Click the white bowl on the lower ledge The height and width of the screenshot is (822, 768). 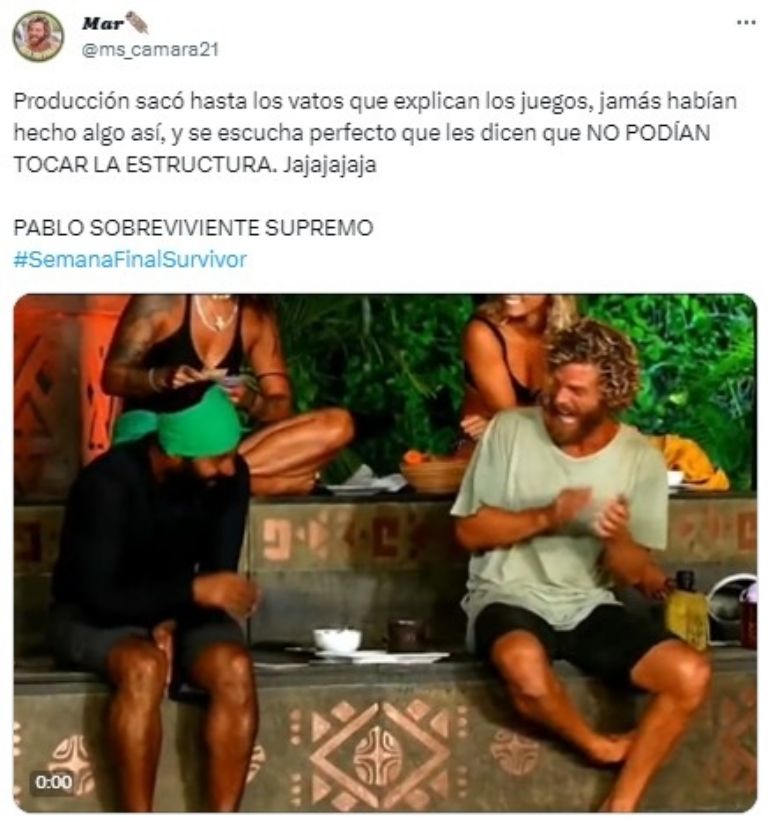pyautogui.click(x=337, y=641)
